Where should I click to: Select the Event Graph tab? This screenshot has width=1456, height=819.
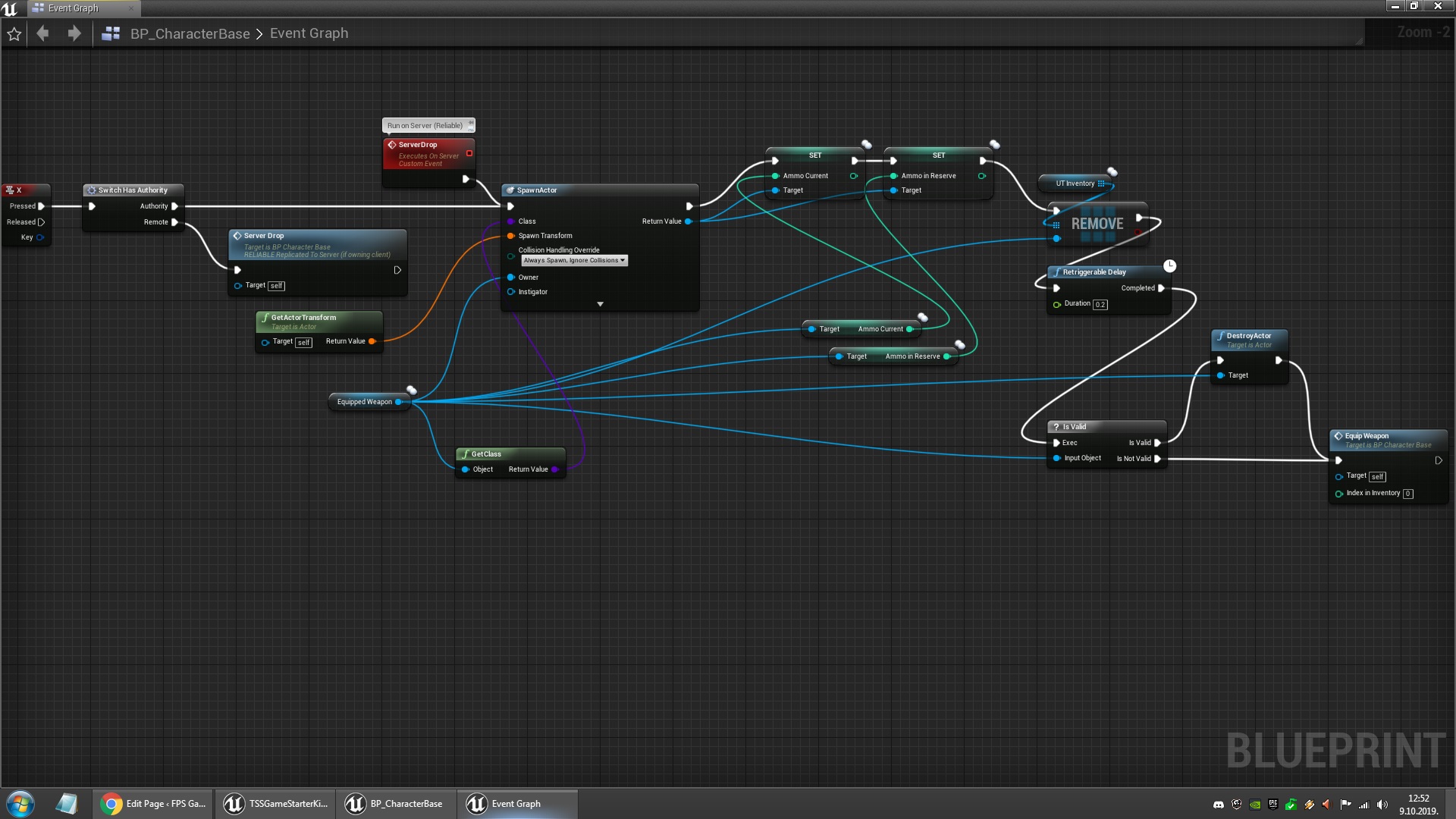pos(74,8)
